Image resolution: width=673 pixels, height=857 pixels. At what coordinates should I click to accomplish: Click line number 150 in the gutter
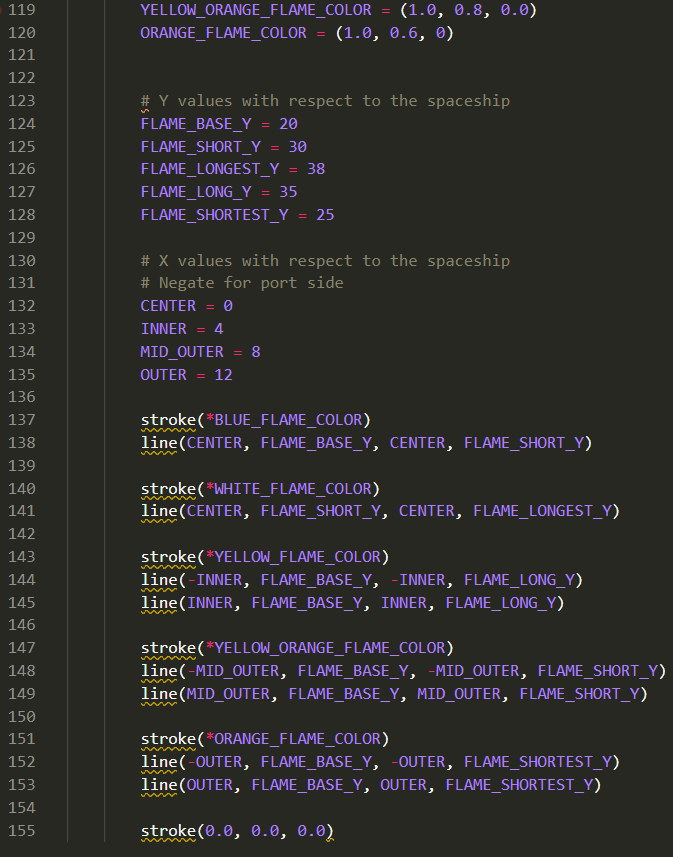tap(22, 717)
